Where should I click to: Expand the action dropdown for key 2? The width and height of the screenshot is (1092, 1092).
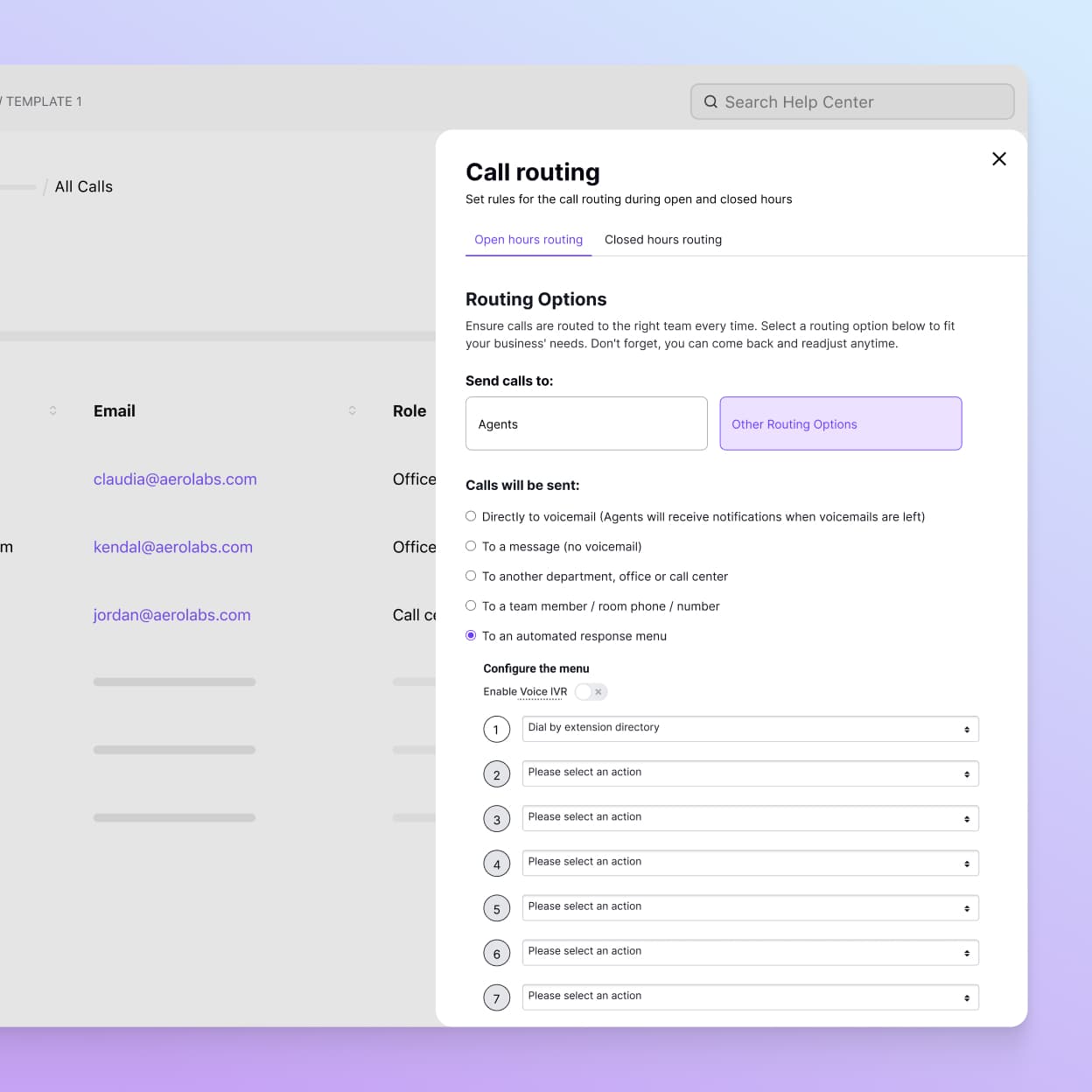[749, 773]
